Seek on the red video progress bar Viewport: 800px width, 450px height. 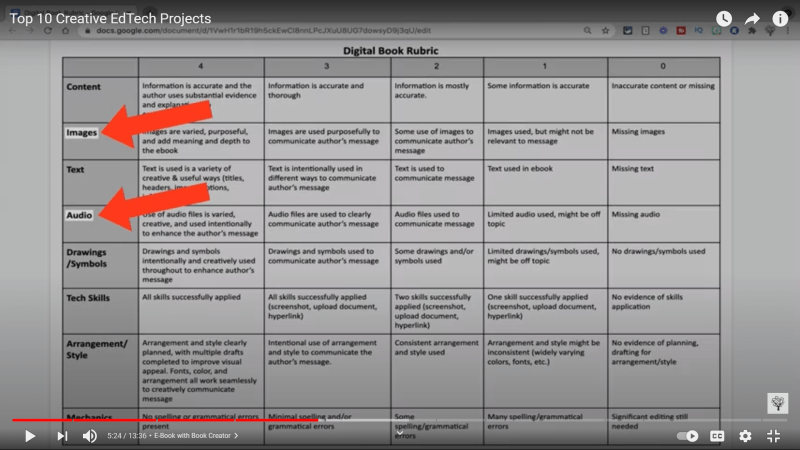click(x=200, y=420)
